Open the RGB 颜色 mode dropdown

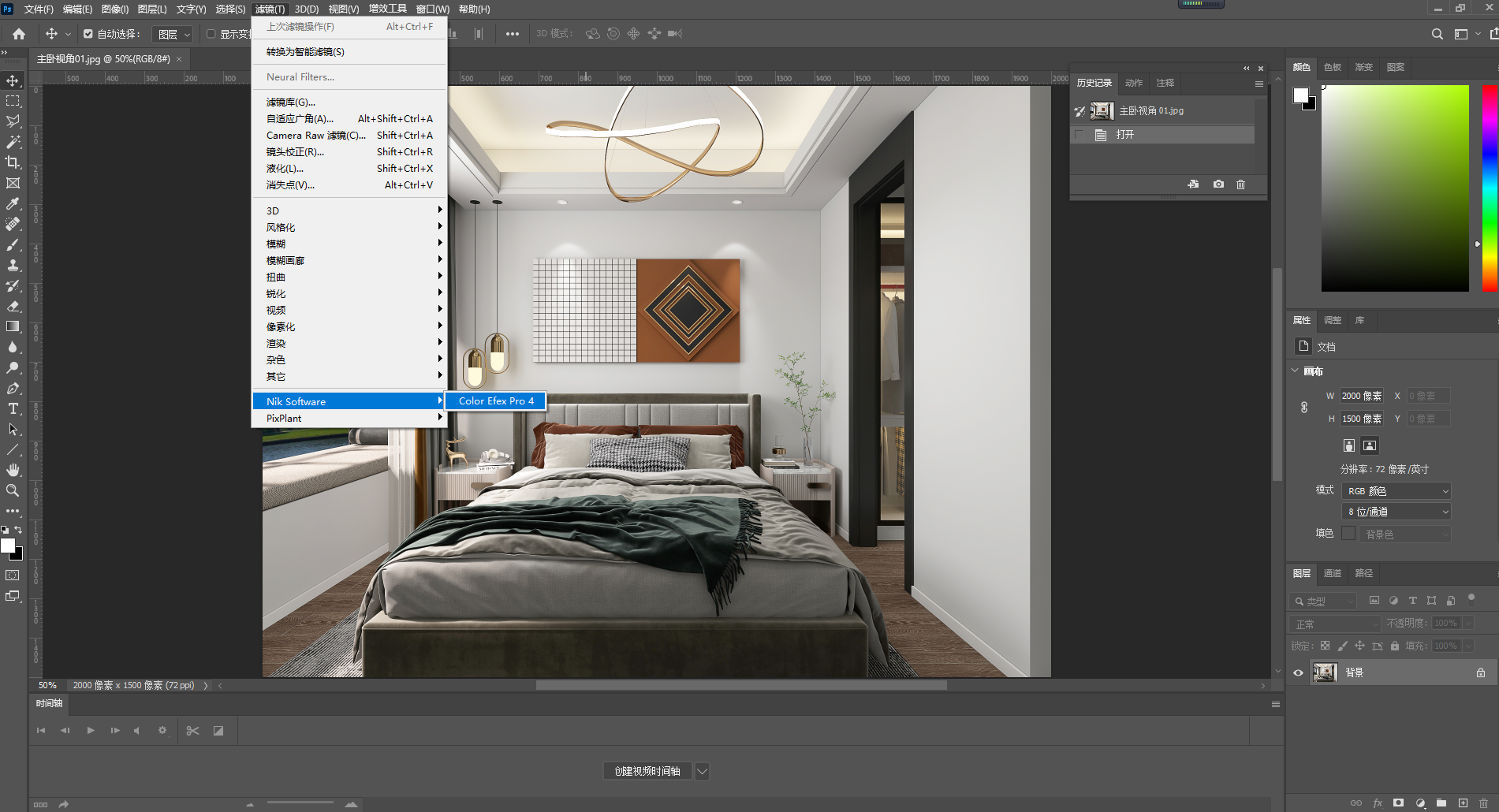pyautogui.click(x=1396, y=491)
